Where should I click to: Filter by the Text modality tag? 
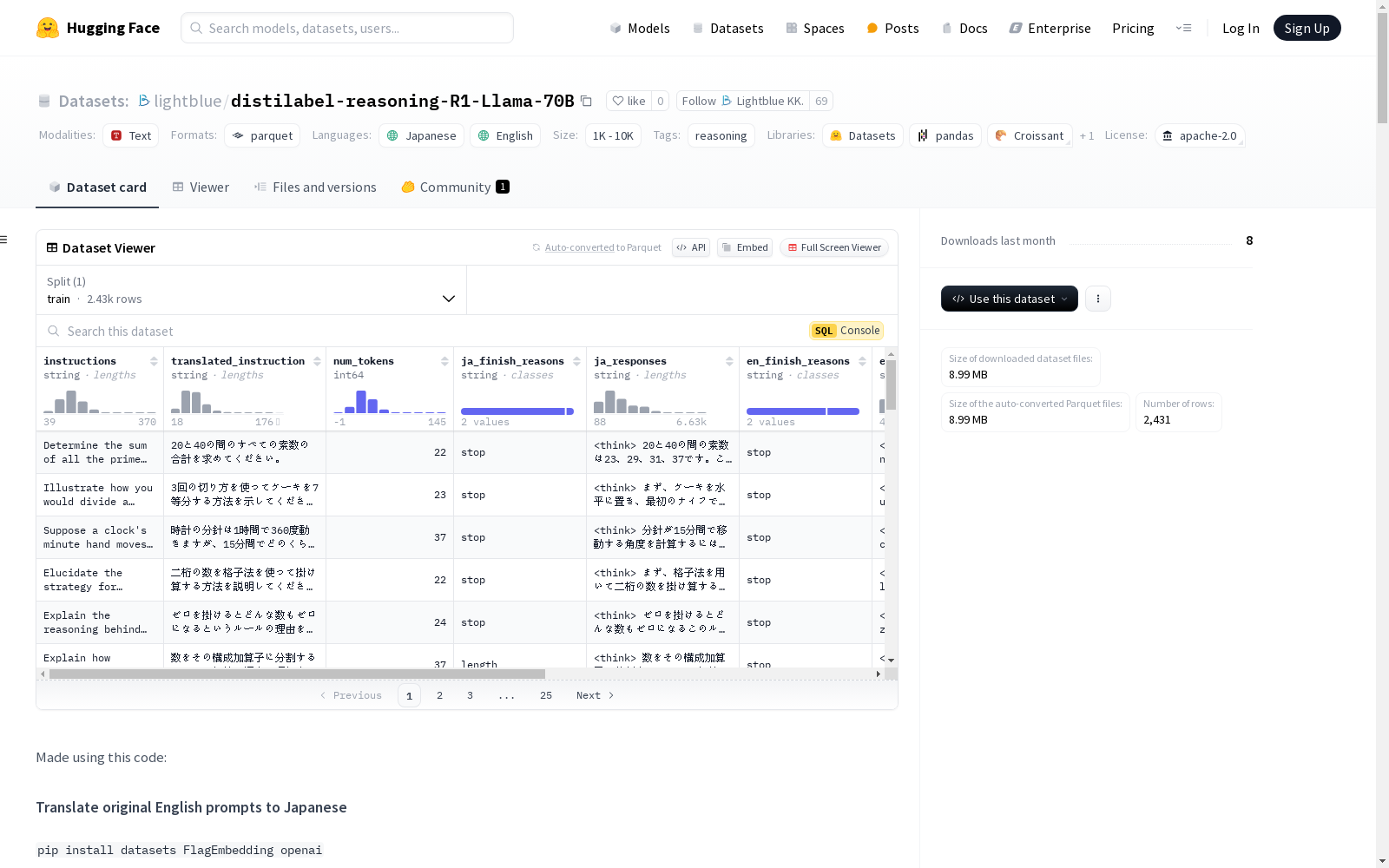(131, 135)
